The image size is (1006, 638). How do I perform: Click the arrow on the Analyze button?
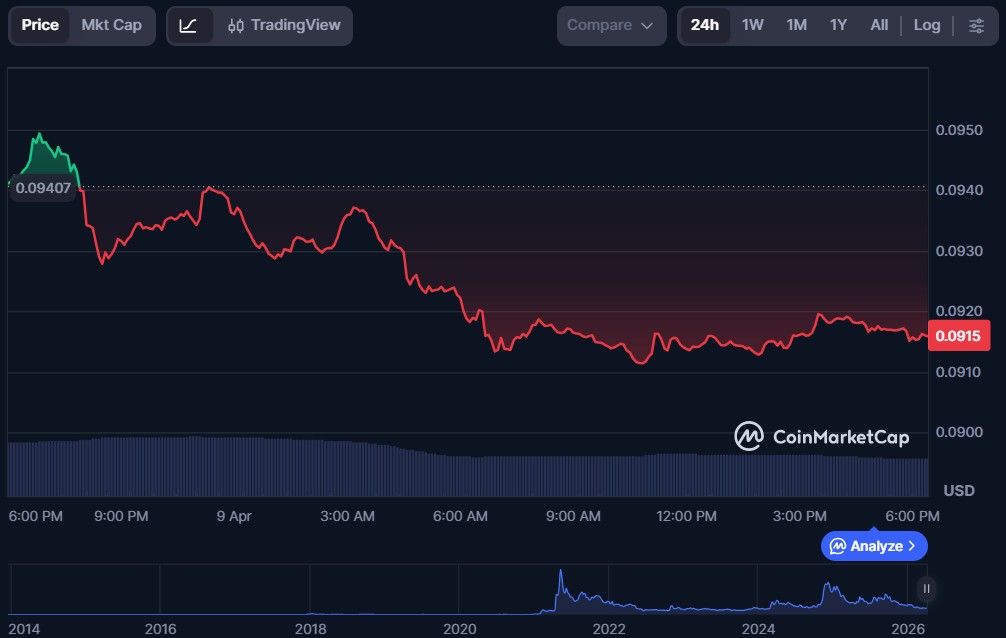pos(911,546)
